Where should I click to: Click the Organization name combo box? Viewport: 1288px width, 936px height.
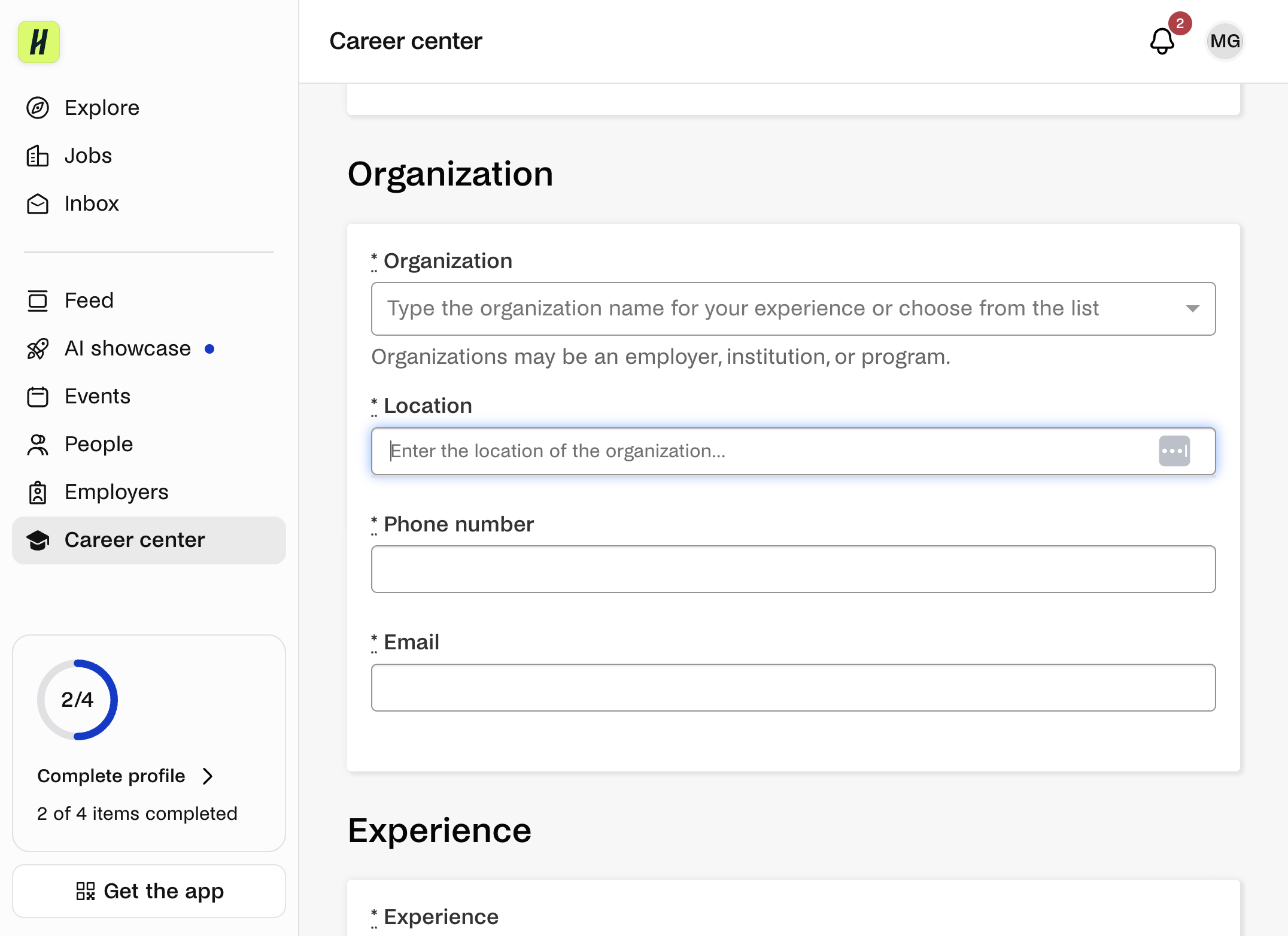(793, 309)
